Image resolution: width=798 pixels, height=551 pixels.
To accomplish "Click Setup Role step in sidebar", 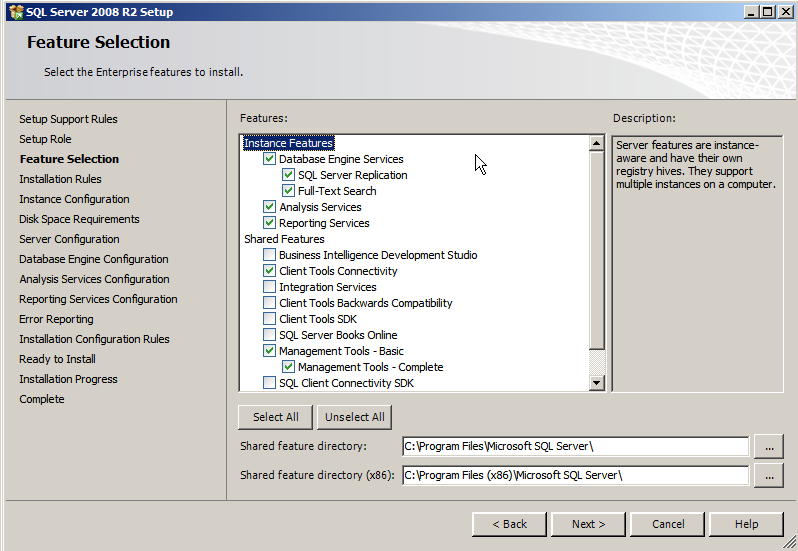I will 45,139.
